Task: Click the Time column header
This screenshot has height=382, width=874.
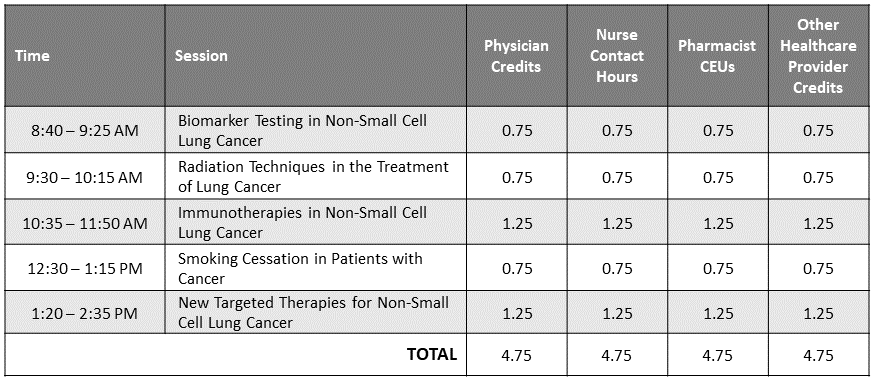Action: pyautogui.click(x=85, y=56)
